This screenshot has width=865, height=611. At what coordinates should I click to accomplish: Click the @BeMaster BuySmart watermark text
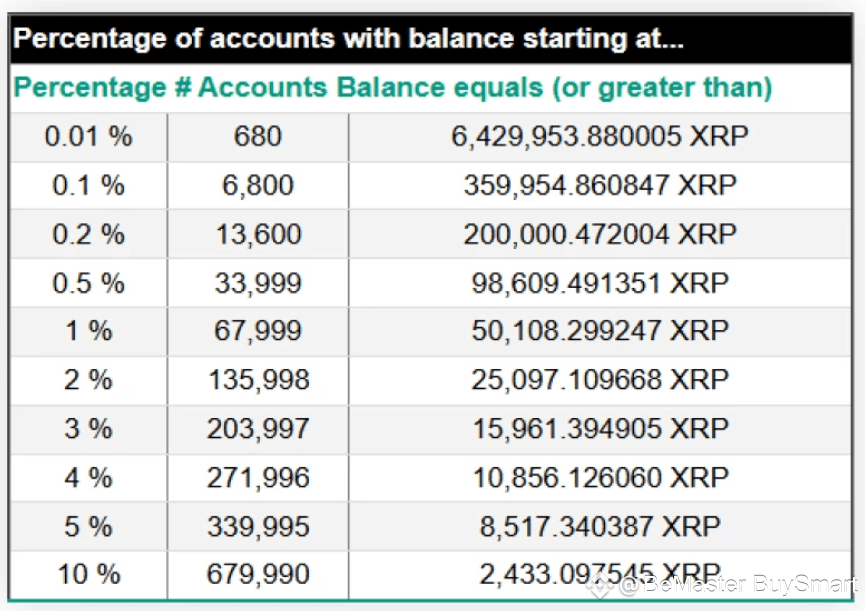[739, 585]
